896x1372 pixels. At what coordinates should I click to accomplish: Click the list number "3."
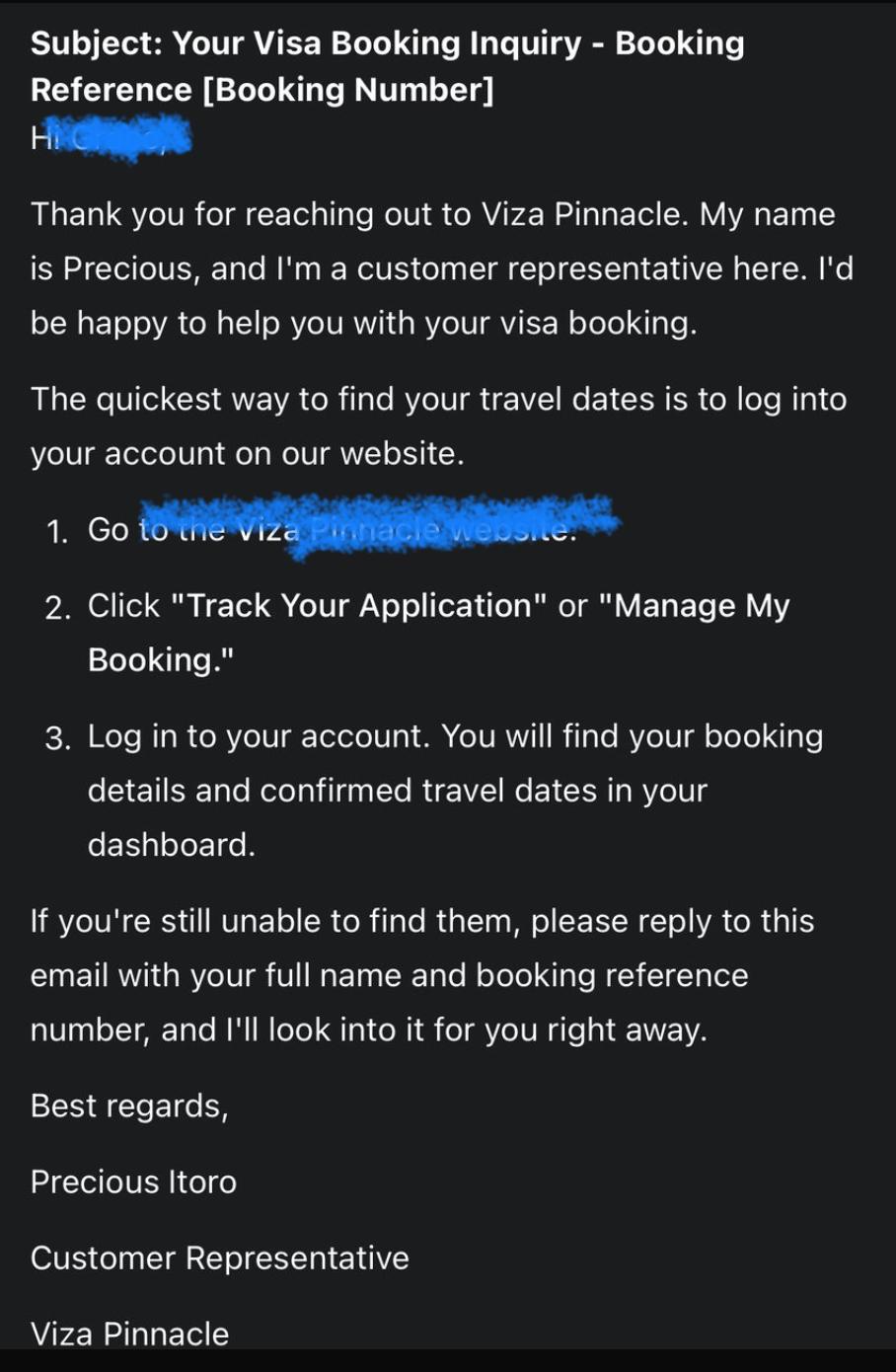pyautogui.click(x=58, y=738)
